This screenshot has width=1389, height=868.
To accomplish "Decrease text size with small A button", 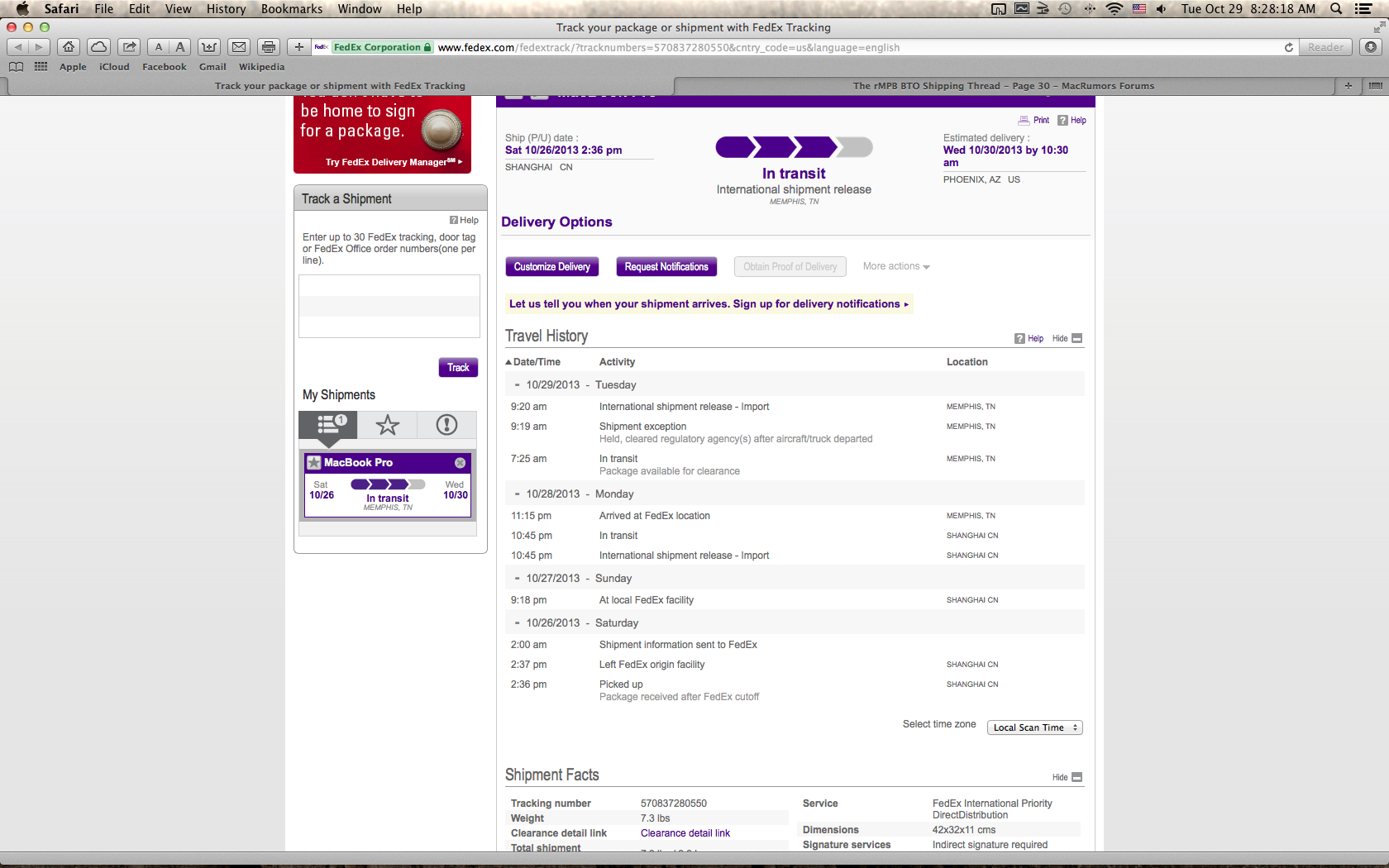I will 159,47.
